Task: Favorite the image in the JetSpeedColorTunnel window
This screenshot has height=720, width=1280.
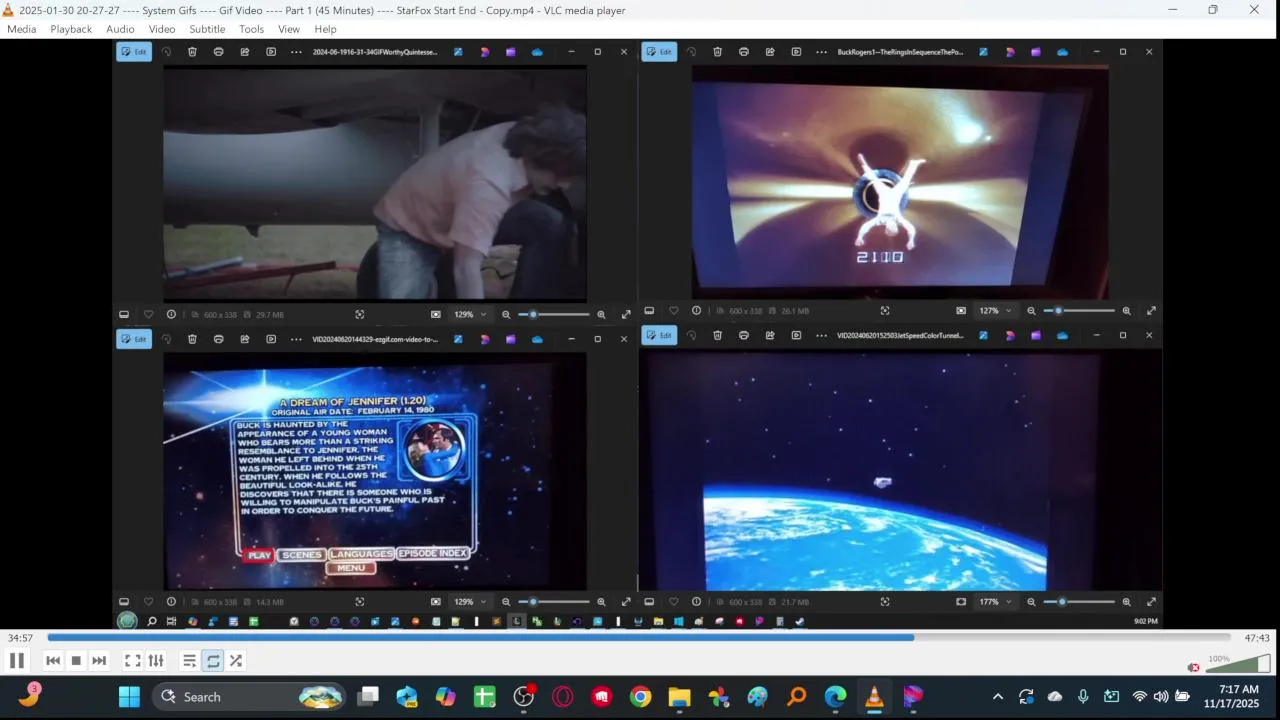Action: click(673, 602)
